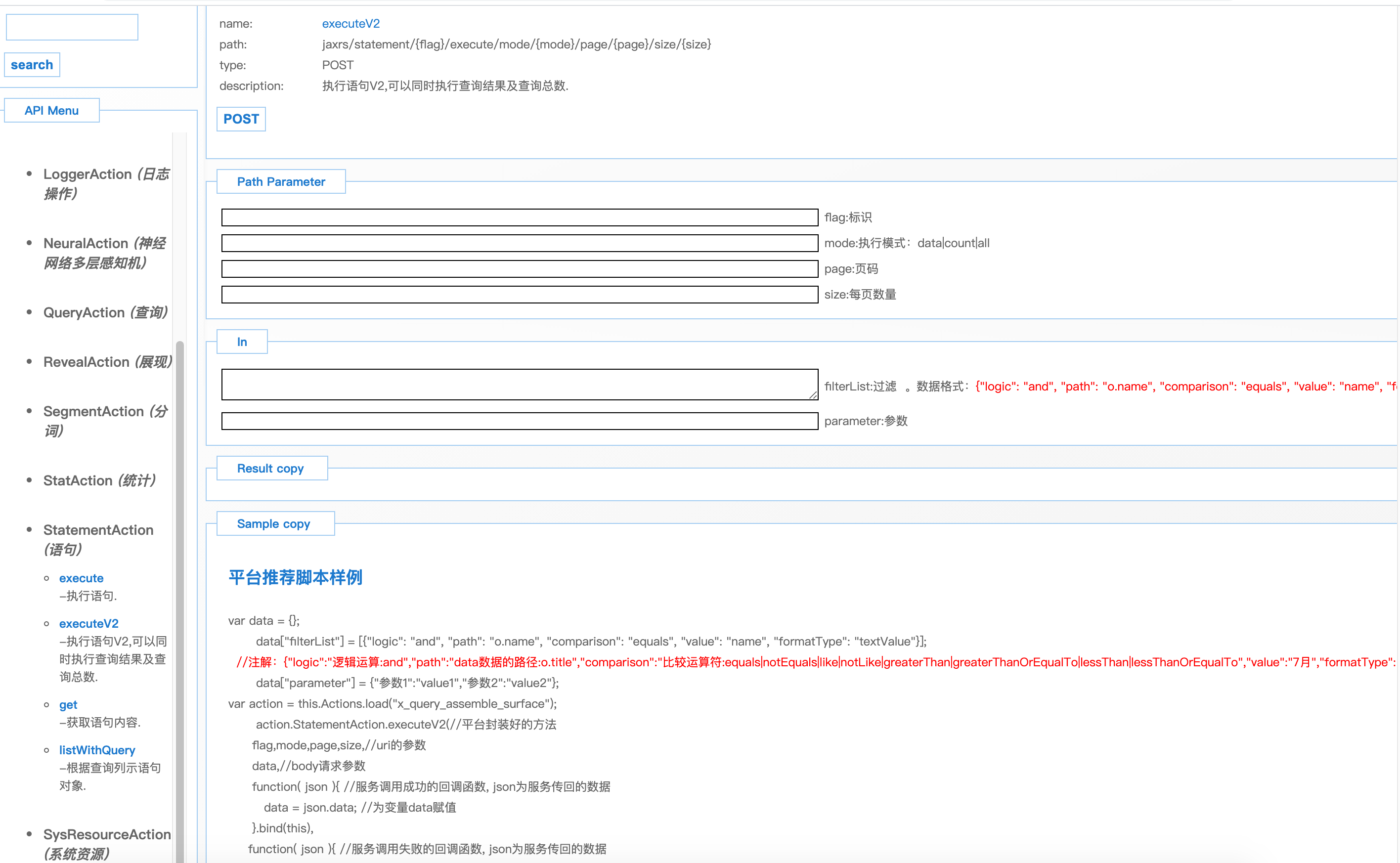Click the 'data = json.data' code line

tap(360, 807)
